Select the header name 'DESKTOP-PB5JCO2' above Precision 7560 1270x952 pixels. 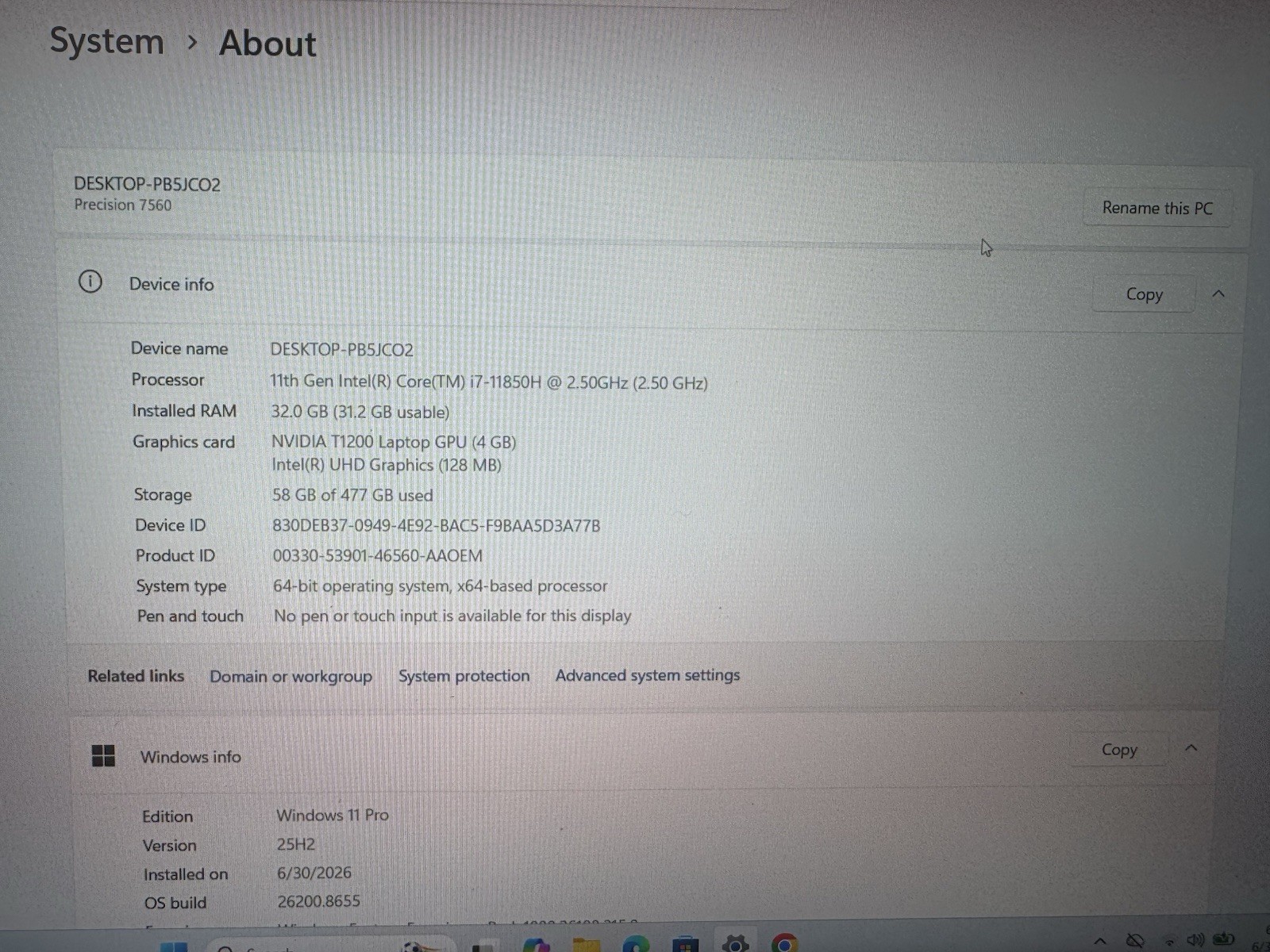point(147,184)
